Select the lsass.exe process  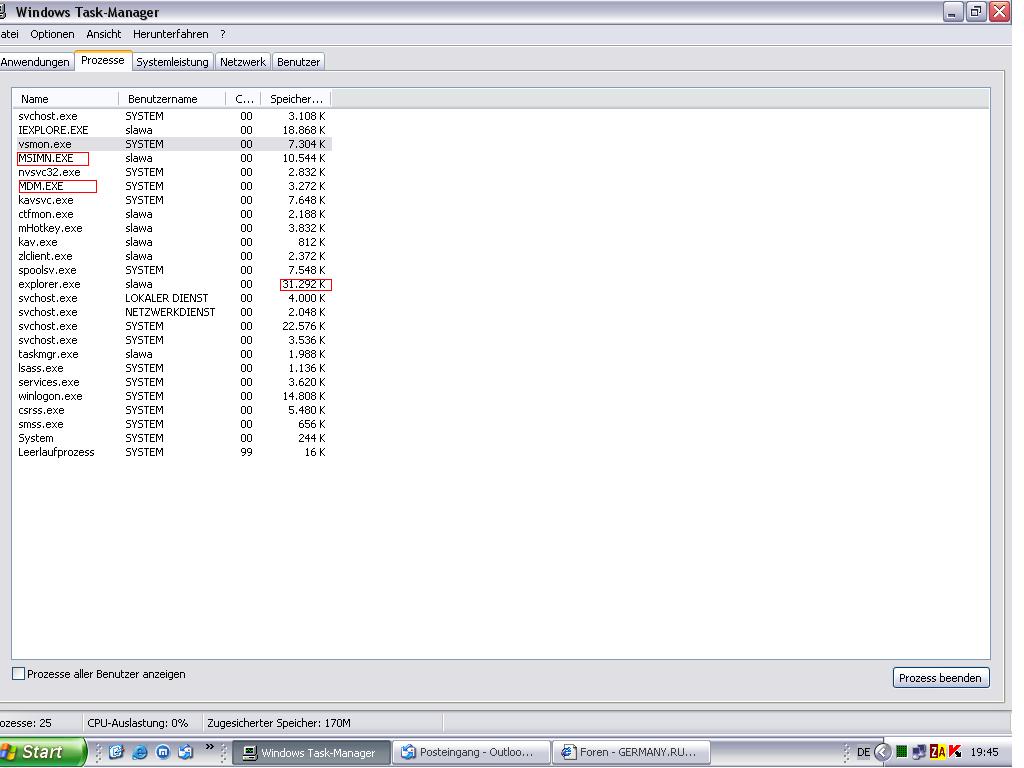tap(172, 368)
